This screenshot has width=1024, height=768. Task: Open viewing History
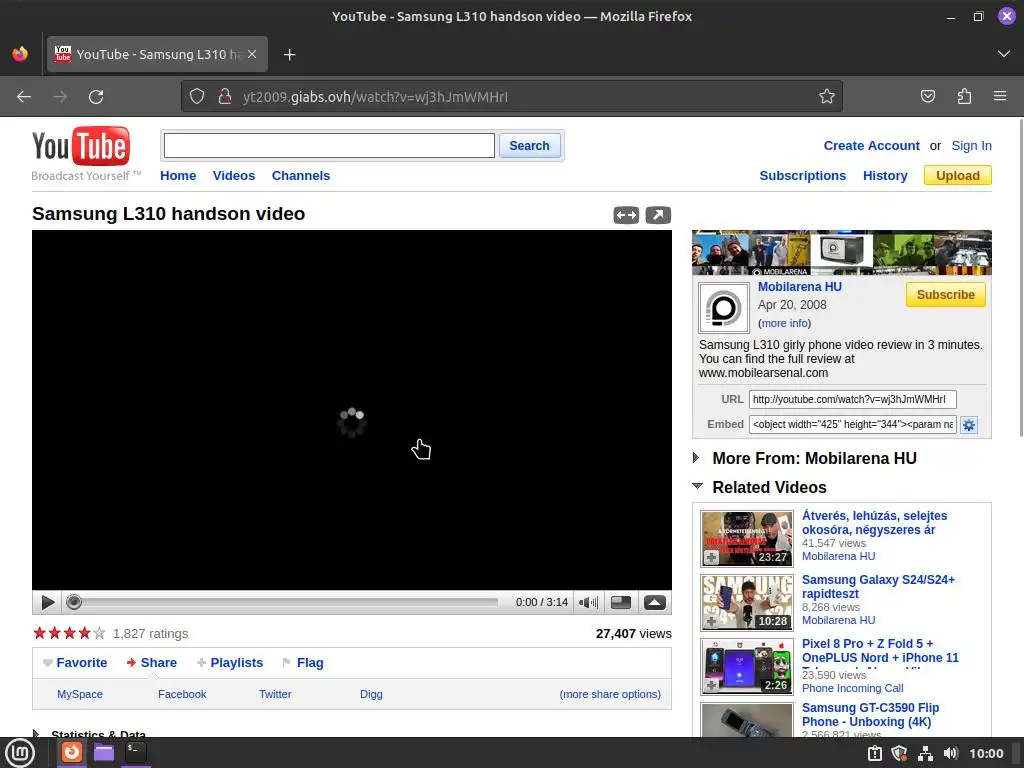(x=885, y=176)
